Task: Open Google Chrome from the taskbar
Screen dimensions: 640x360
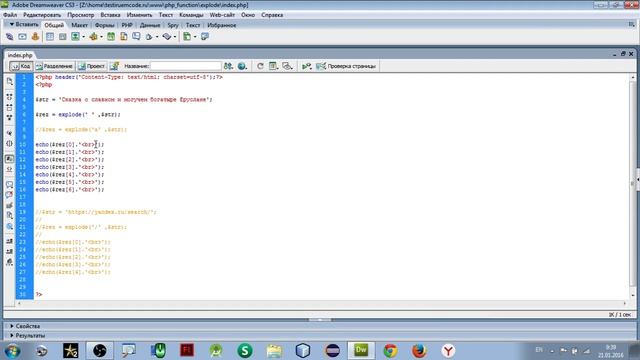Action: click(x=390, y=351)
